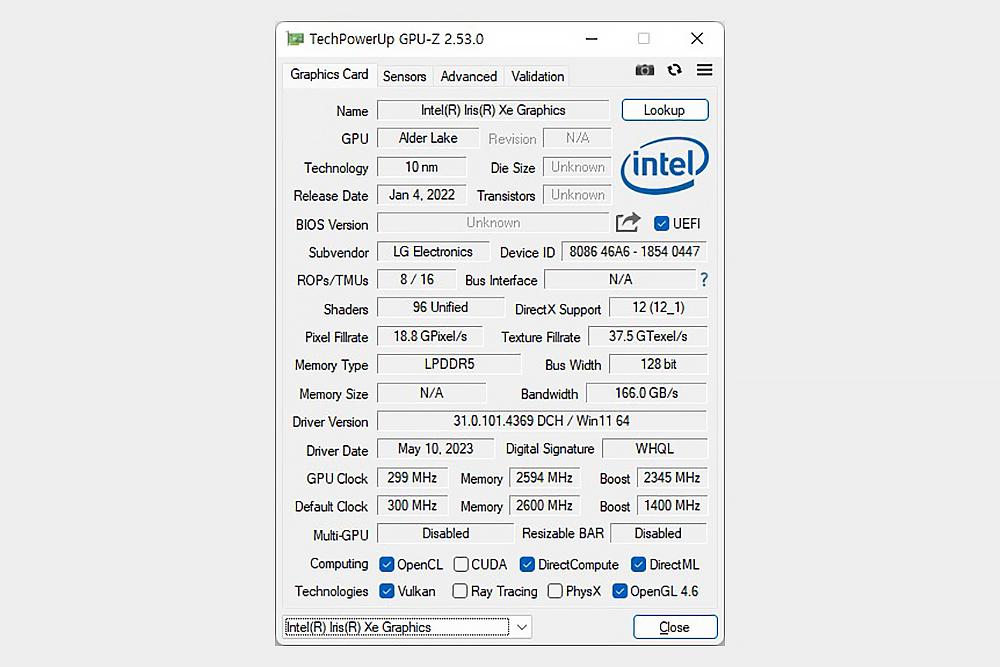Toggle the UEFI checkbox
Image resolution: width=1000 pixels, height=667 pixels.
pos(661,223)
